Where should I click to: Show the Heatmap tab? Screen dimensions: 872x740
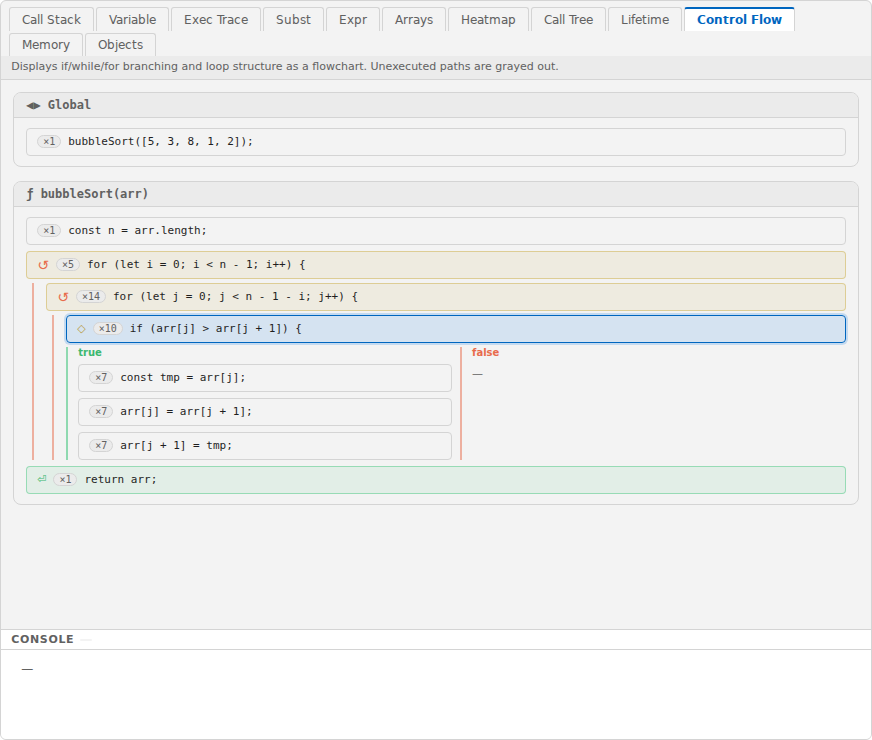[x=488, y=19]
